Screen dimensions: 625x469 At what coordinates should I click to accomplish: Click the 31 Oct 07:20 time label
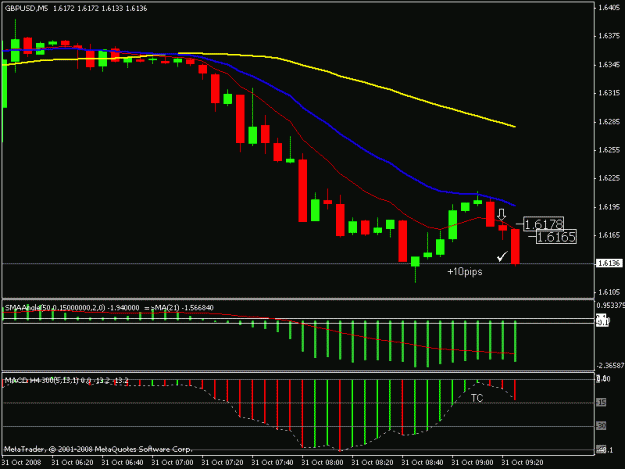[222, 463]
